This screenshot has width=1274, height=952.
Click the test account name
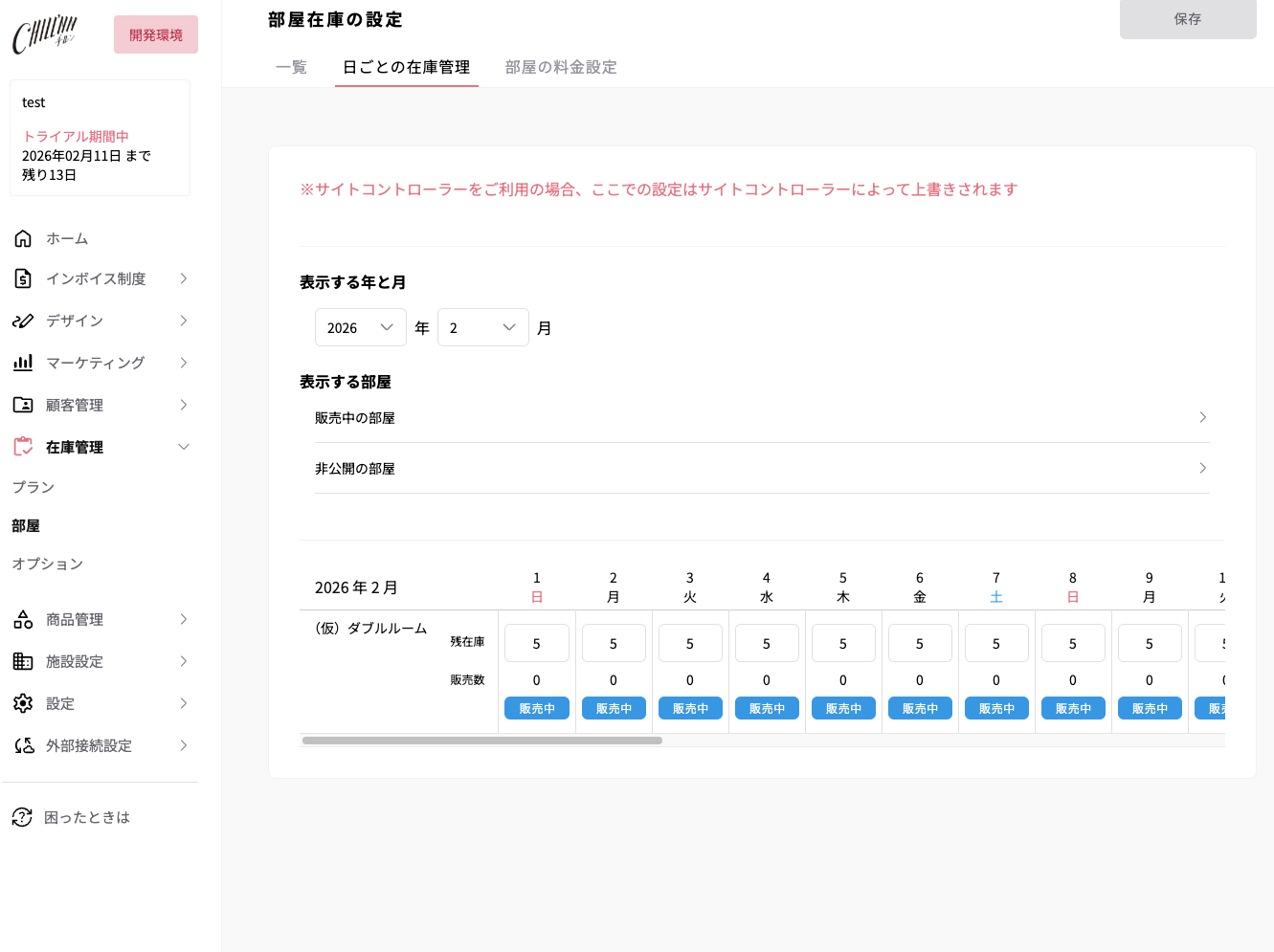point(34,102)
